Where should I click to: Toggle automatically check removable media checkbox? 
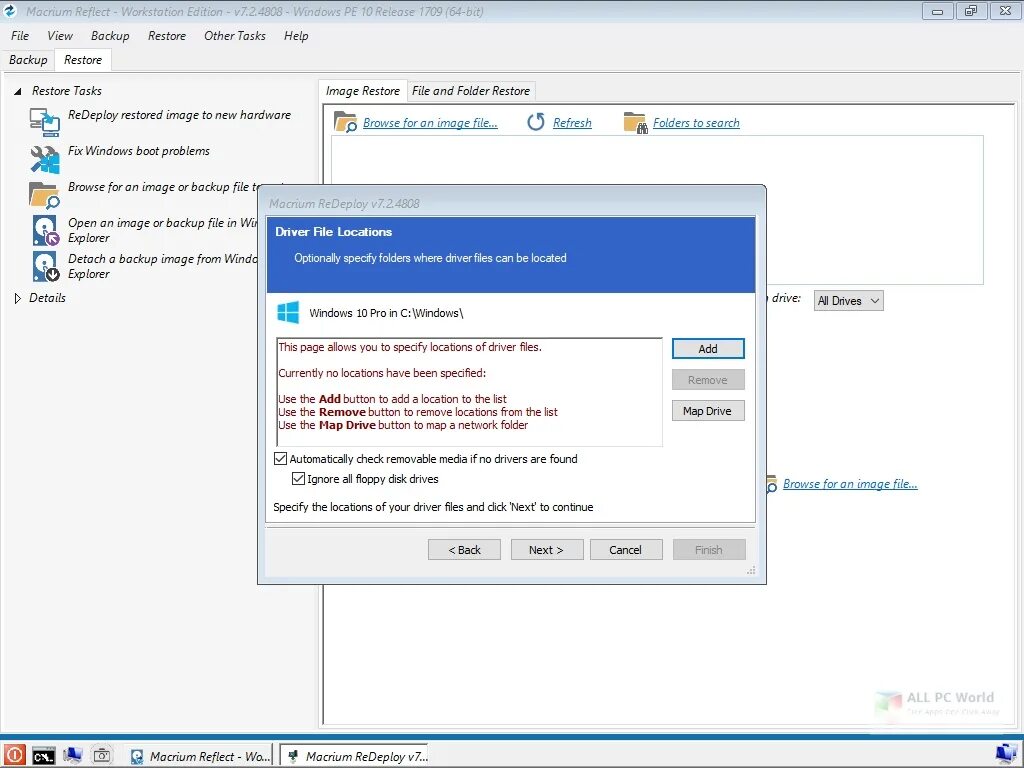280,458
